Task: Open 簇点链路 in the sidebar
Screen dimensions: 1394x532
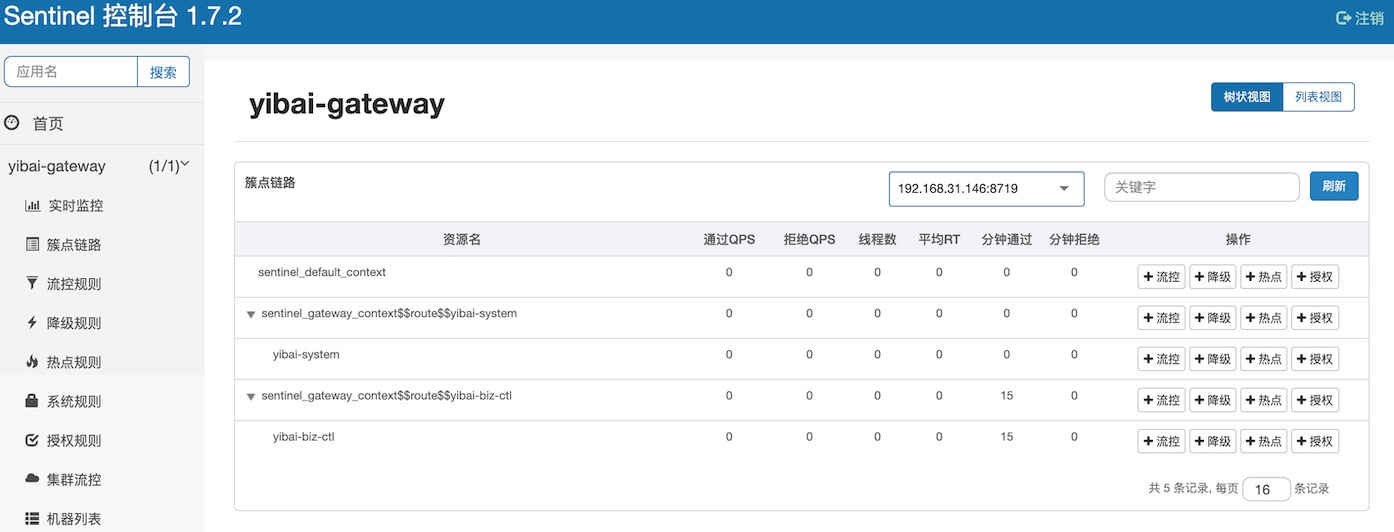Action: [x=74, y=244]
